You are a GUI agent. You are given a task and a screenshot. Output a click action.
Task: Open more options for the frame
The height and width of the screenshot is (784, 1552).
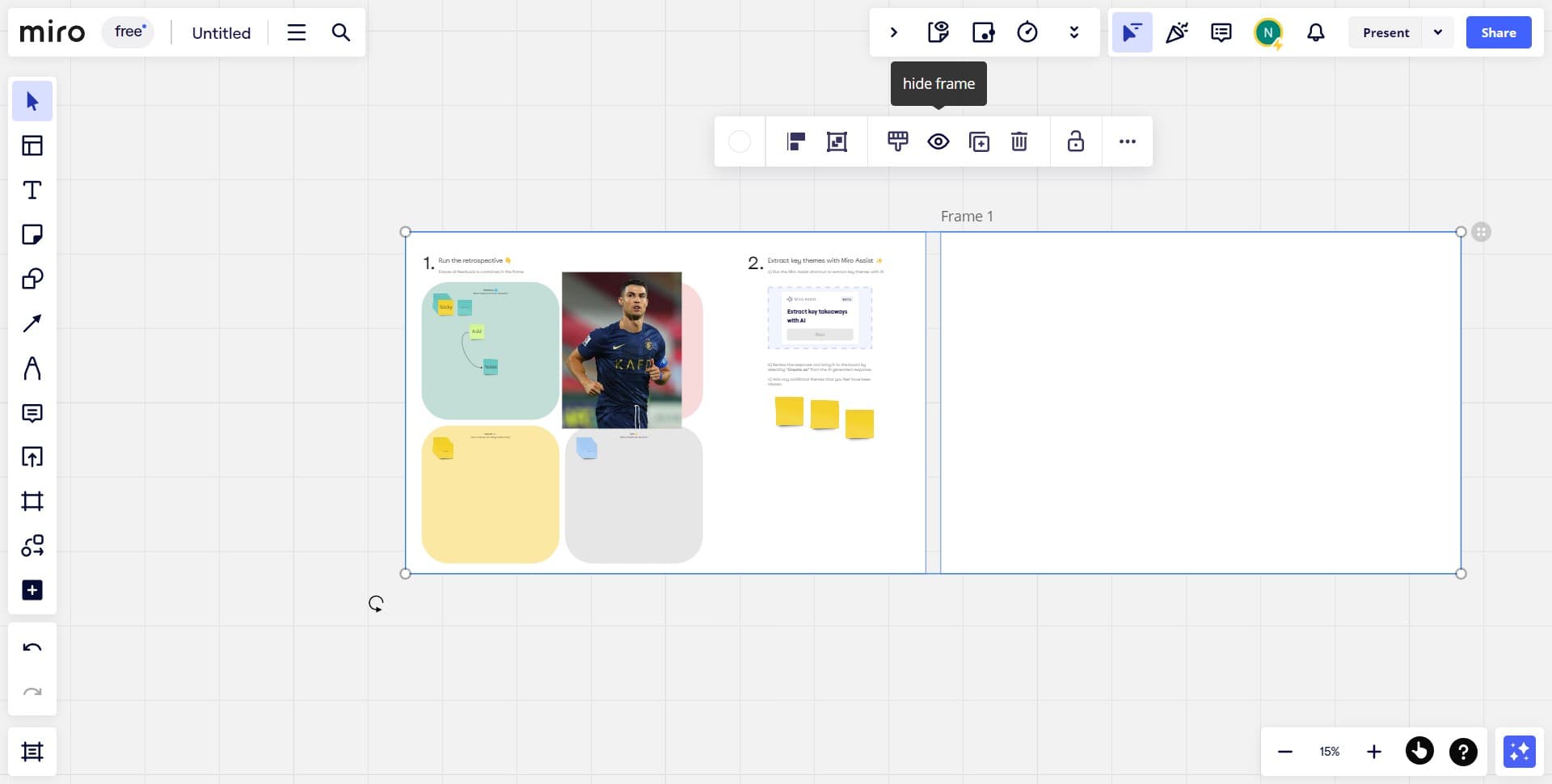(1127, 141)
